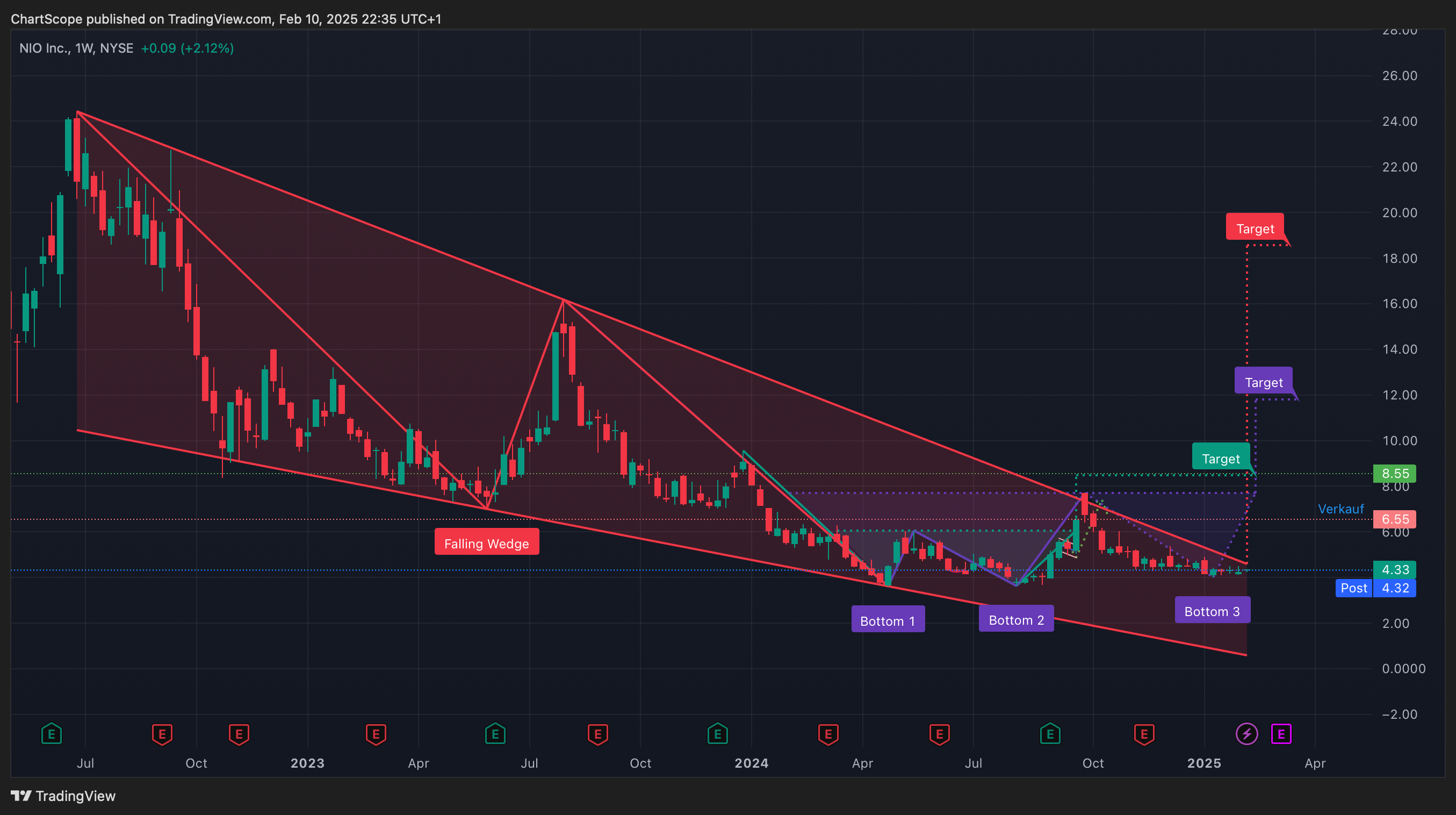Select the Bottom 3 purple label

point(1212,611)
